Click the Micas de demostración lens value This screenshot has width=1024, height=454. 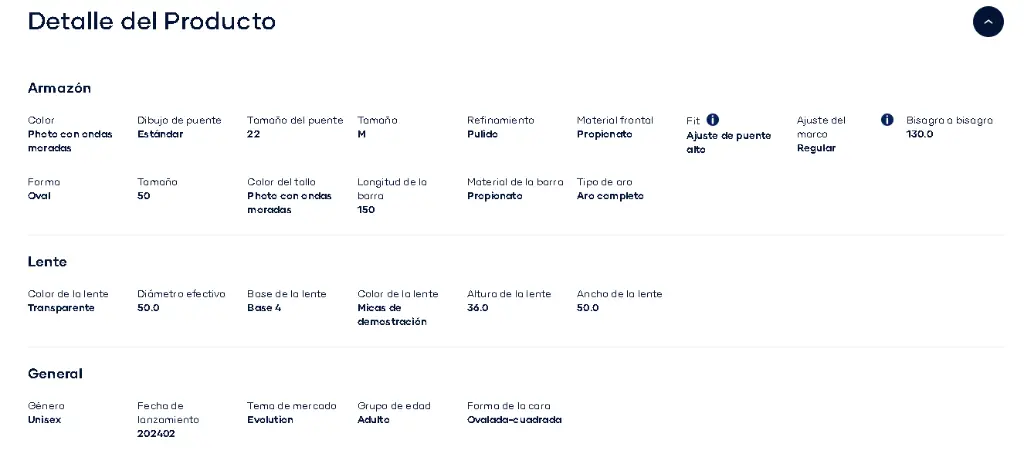pos(392,314)
